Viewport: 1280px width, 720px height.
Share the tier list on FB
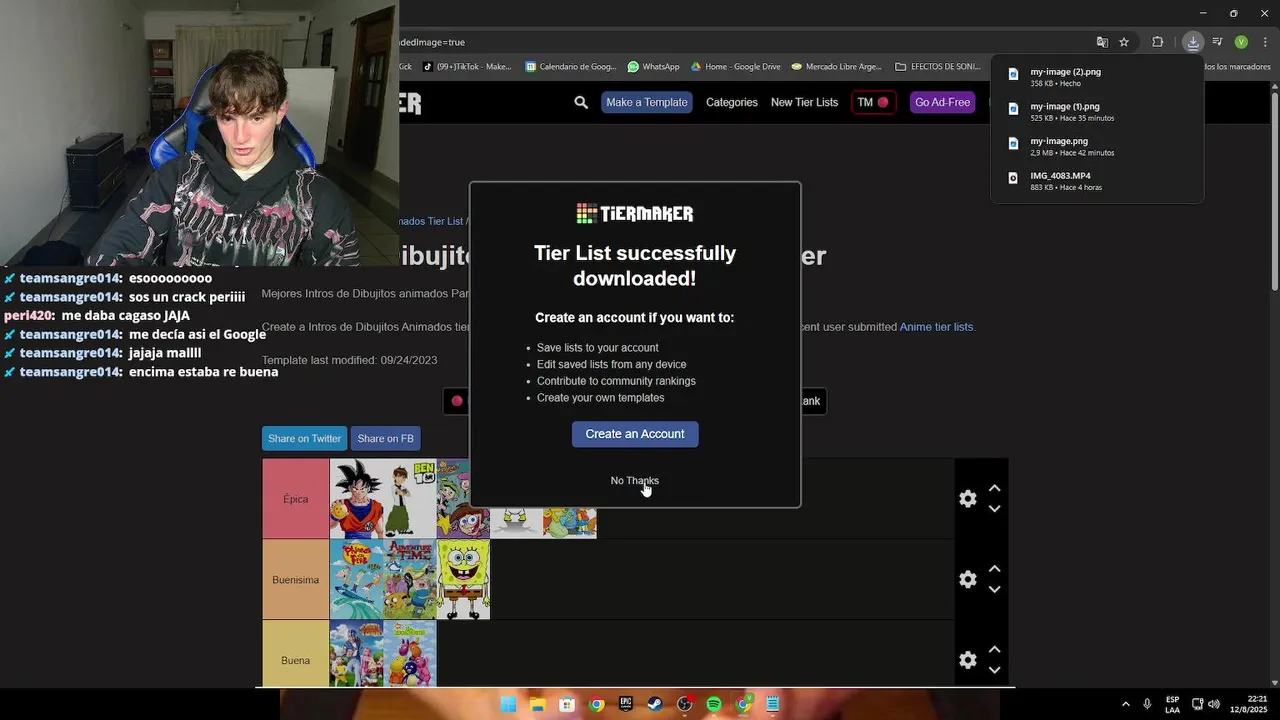point(385,438)
